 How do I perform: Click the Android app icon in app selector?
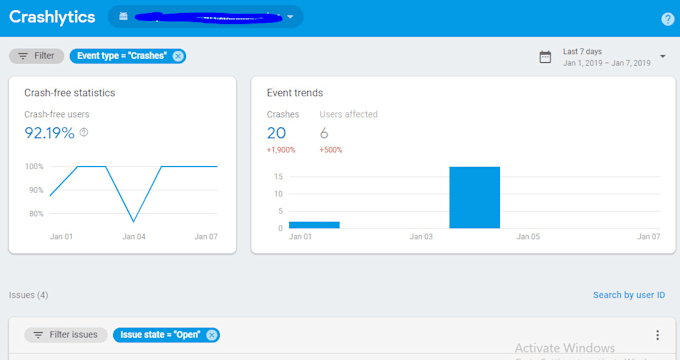[124, 16]
